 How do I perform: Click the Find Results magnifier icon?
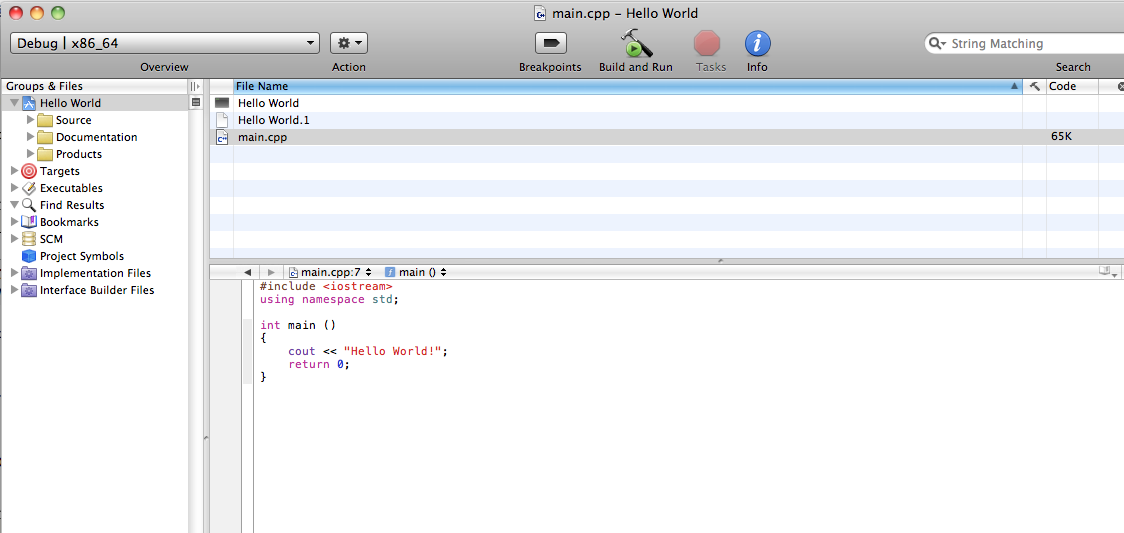(x=29, y=205)
